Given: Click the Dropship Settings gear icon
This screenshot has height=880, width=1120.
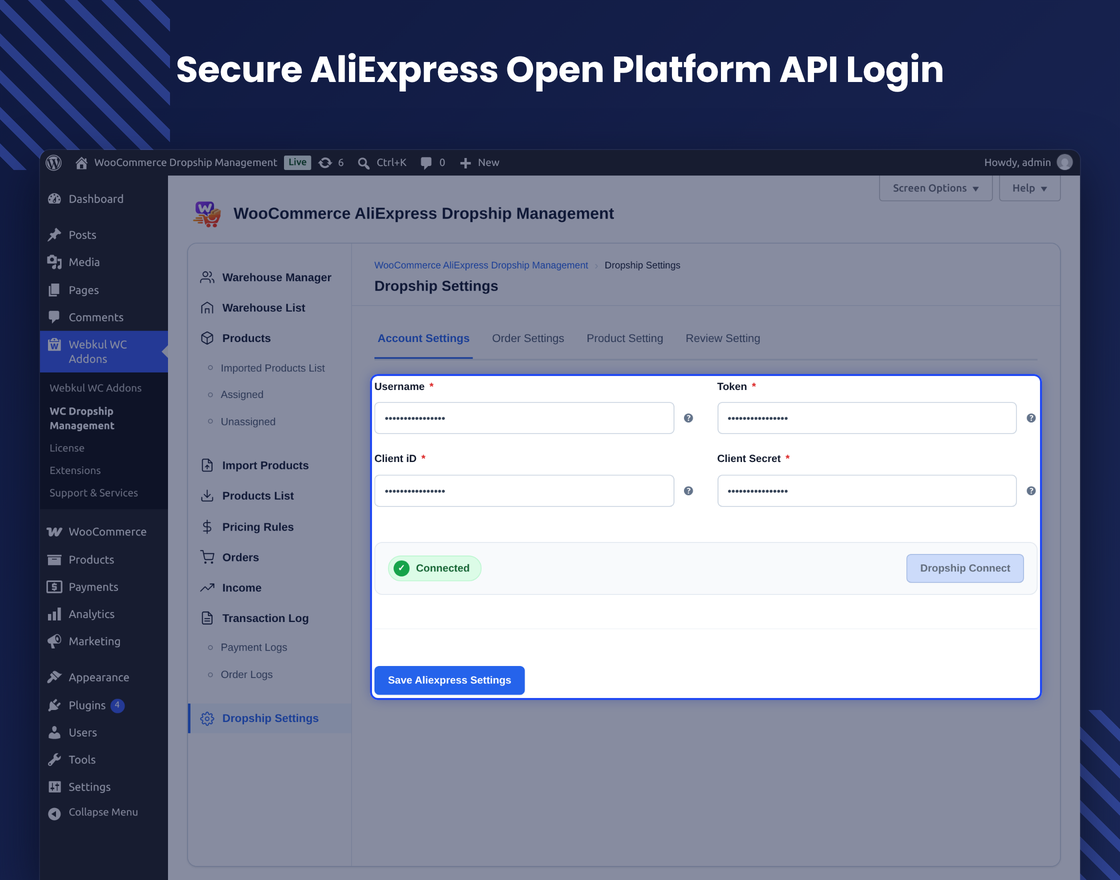Looking at the screenshot, I should pos(207,719).
